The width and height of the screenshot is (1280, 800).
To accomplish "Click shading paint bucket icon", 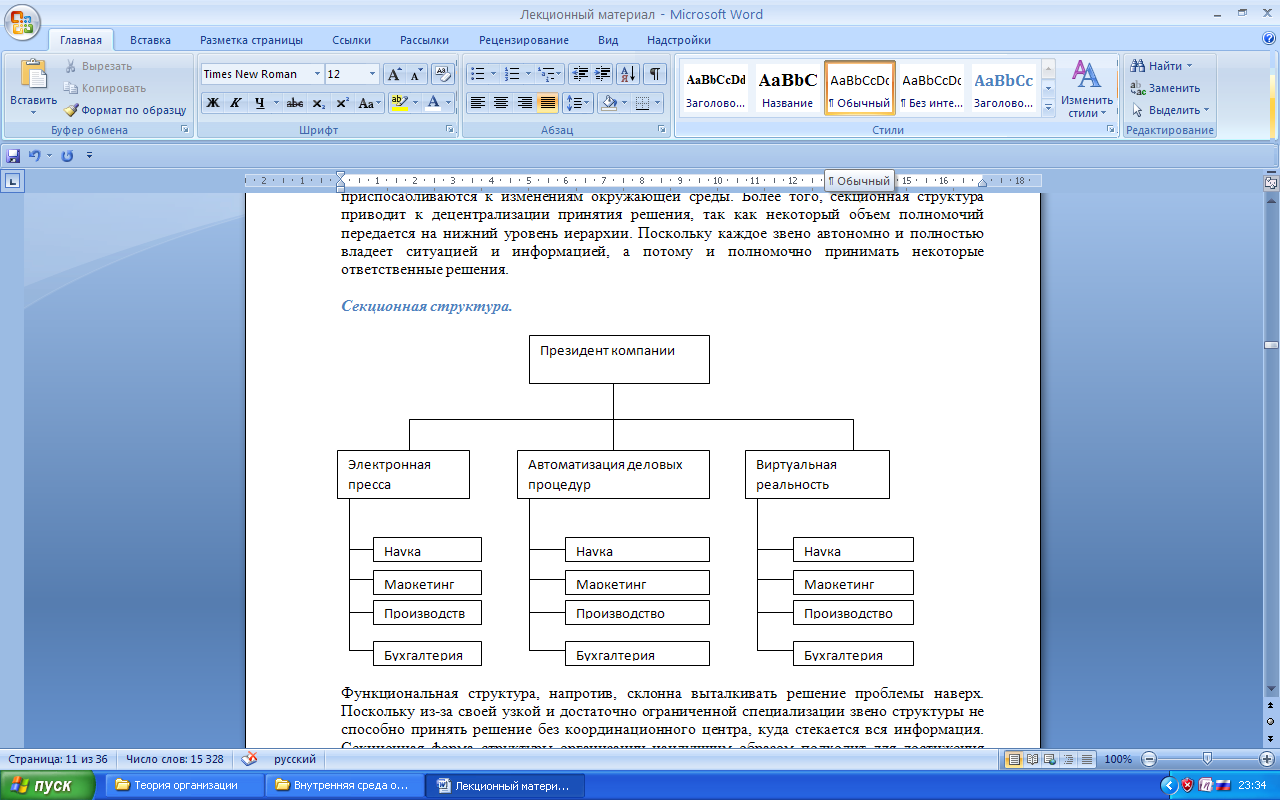I will tap(608, 102).
